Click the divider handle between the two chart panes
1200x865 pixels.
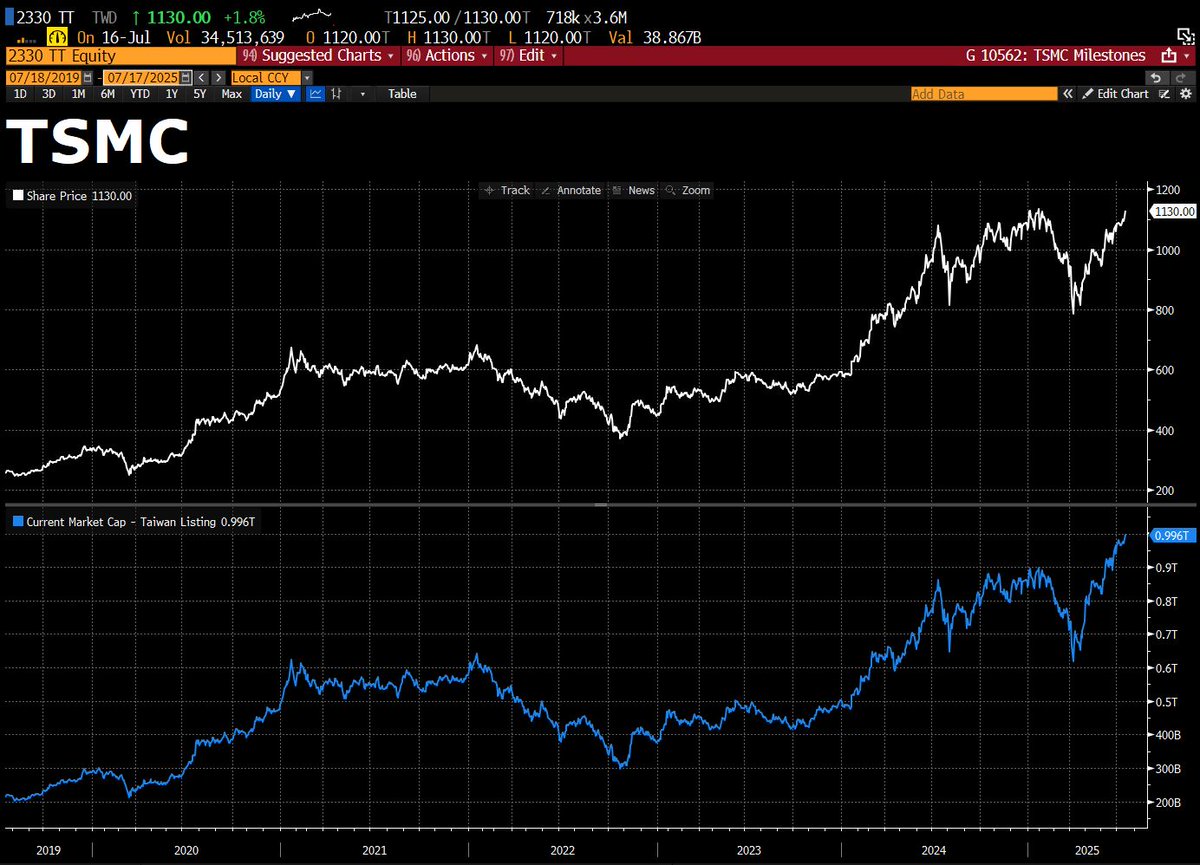click(x=598, y=506)
